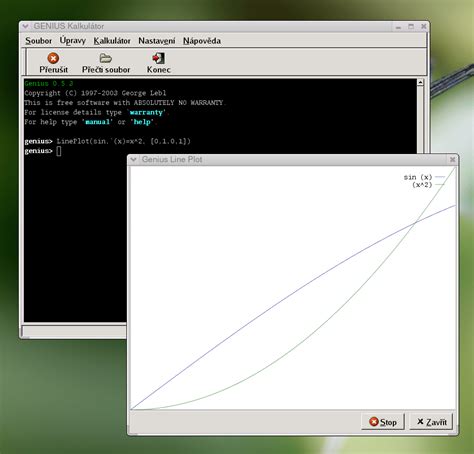Viewport: 474px width, 454px height.
Task: Click the LinePlot command line text
Action: coord(124,141)
